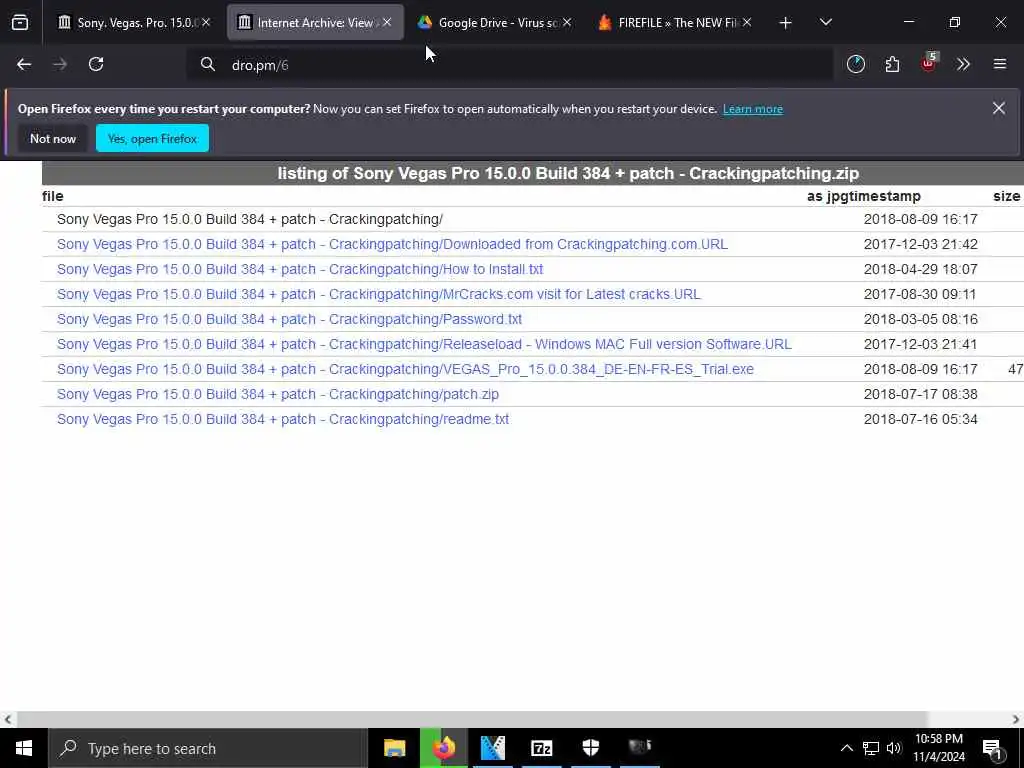Open the circular tracking-protection dashboard icon
1024x768 pixels.
[856, 64]
